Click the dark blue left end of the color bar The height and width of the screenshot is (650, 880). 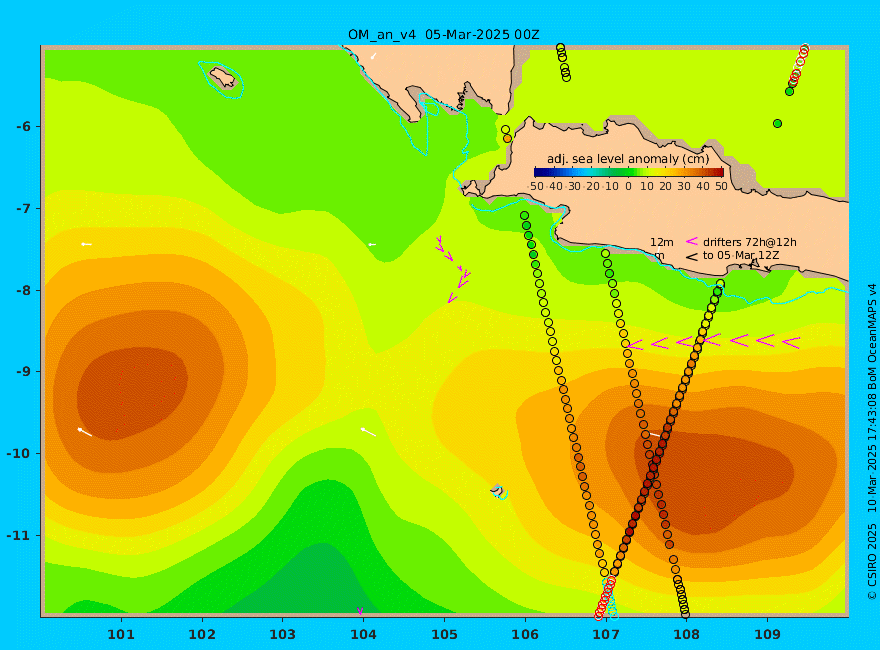(540, 172)
